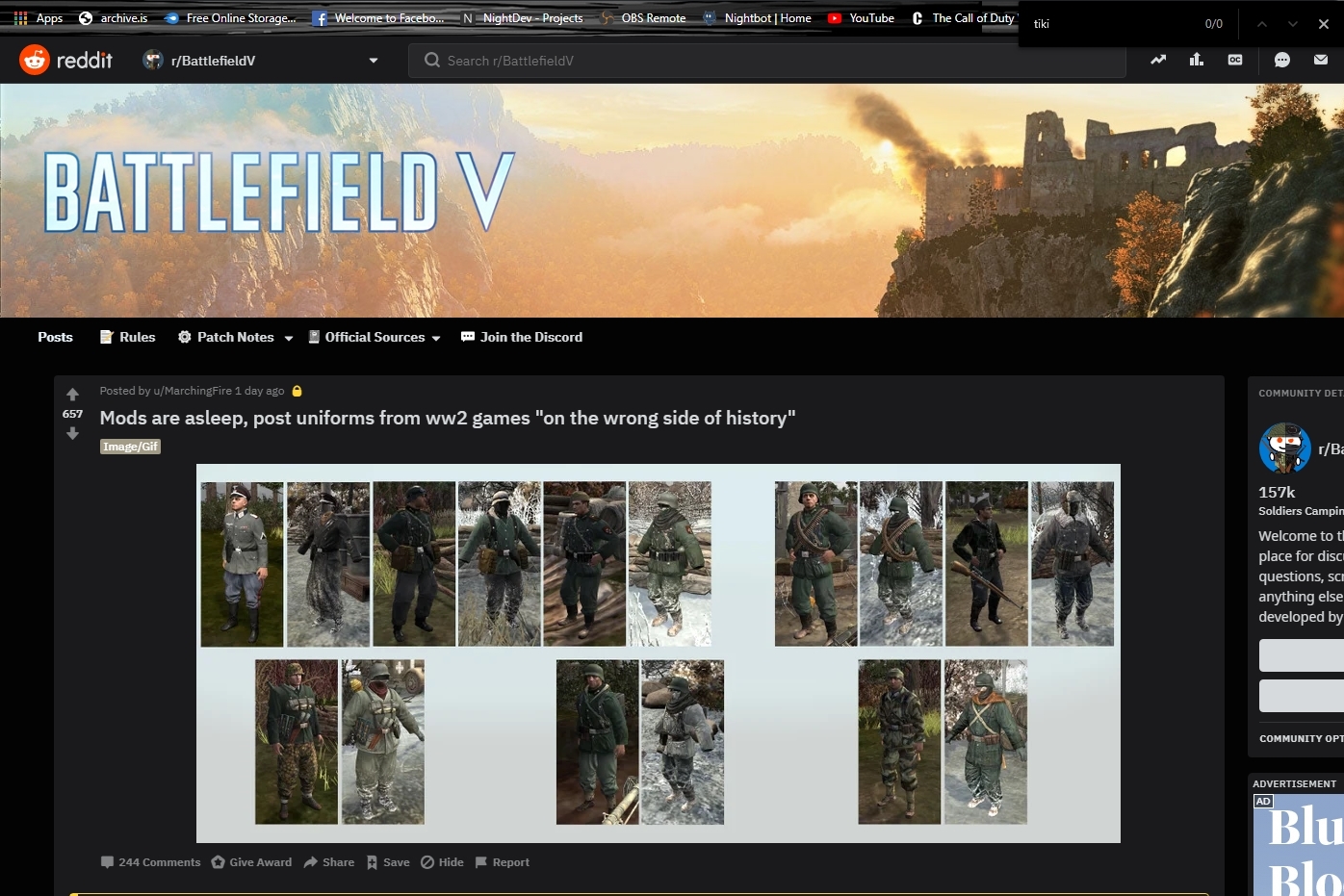Expand the r/BattlefieldV community dropdown
This screenshot has width=1344, height=896.
click(x=374, y=61)
